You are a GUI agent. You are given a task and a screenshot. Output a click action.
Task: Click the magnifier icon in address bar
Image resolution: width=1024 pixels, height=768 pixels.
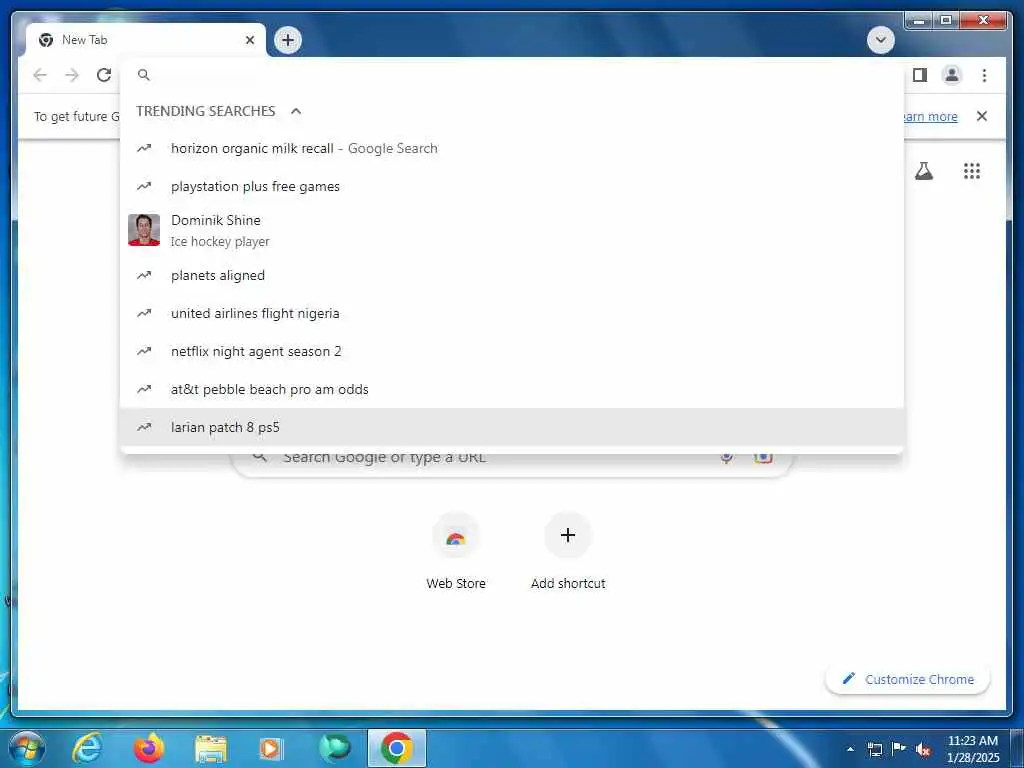[x=144, y=75]
